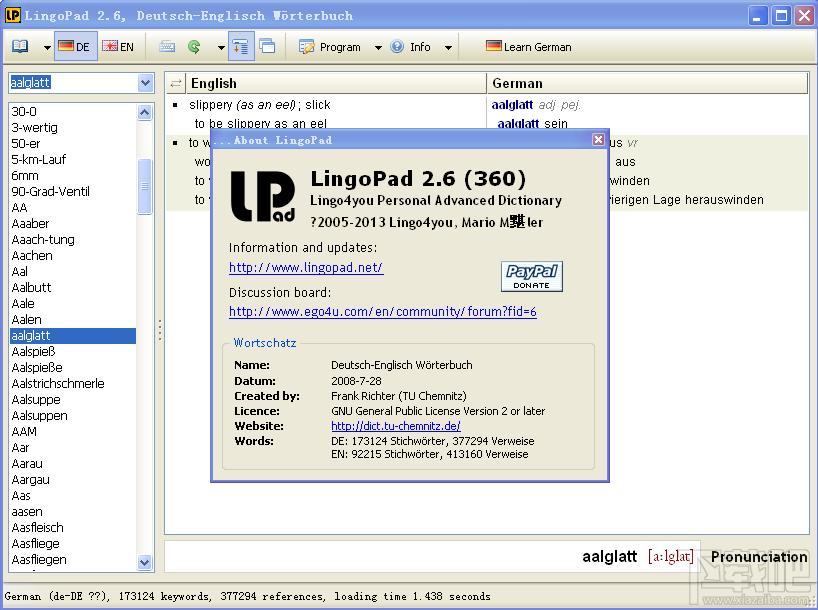Switch to the EN English language toggle
The width and height of the screenshot is (818, 610).
(x=118, y=47)
